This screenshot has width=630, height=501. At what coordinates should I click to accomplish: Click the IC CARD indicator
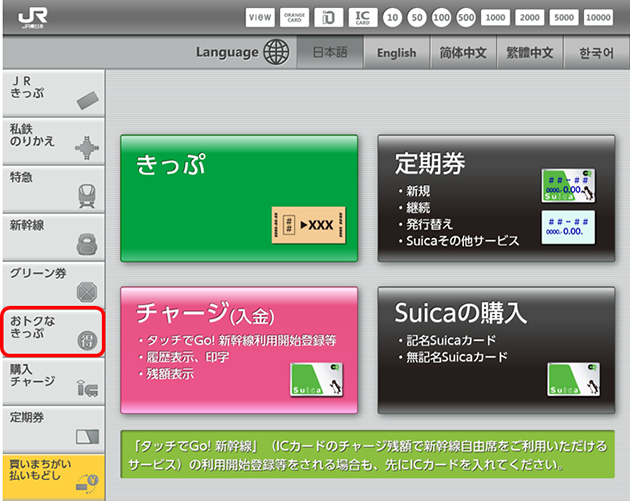[363, 18]
